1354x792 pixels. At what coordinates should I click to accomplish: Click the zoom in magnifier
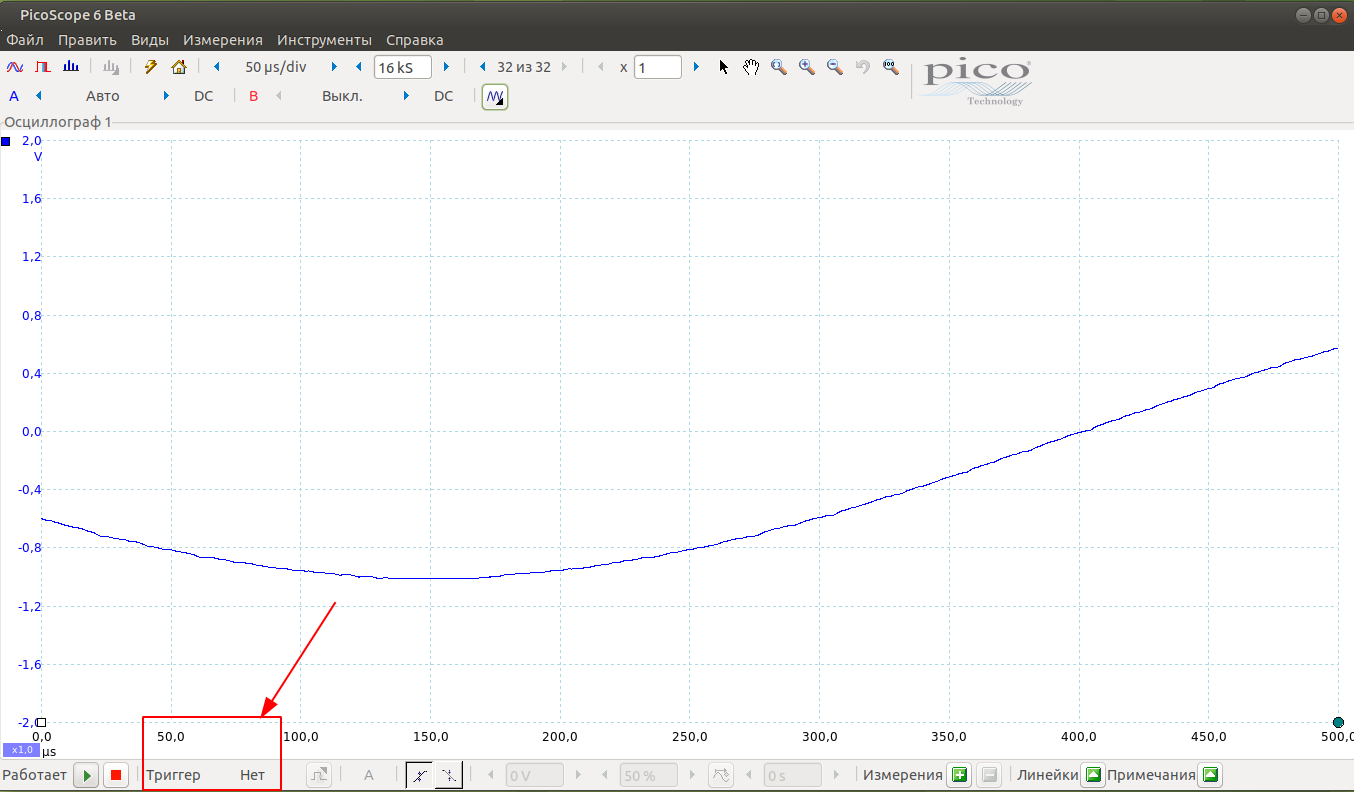click(806, 67)
